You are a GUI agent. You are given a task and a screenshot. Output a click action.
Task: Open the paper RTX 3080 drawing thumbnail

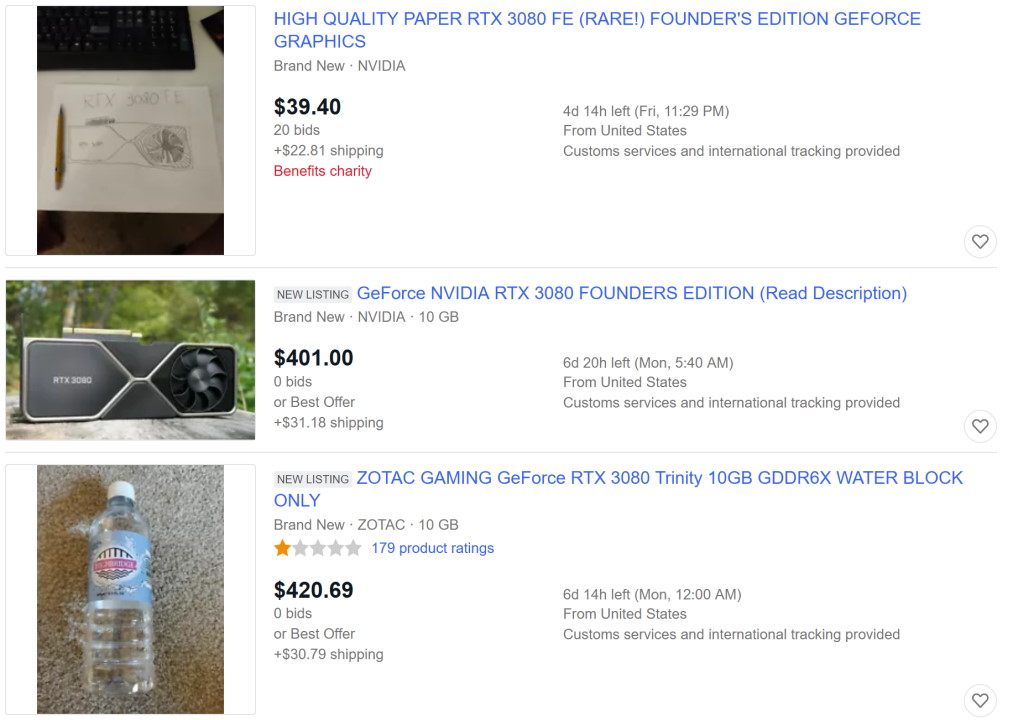130,130
